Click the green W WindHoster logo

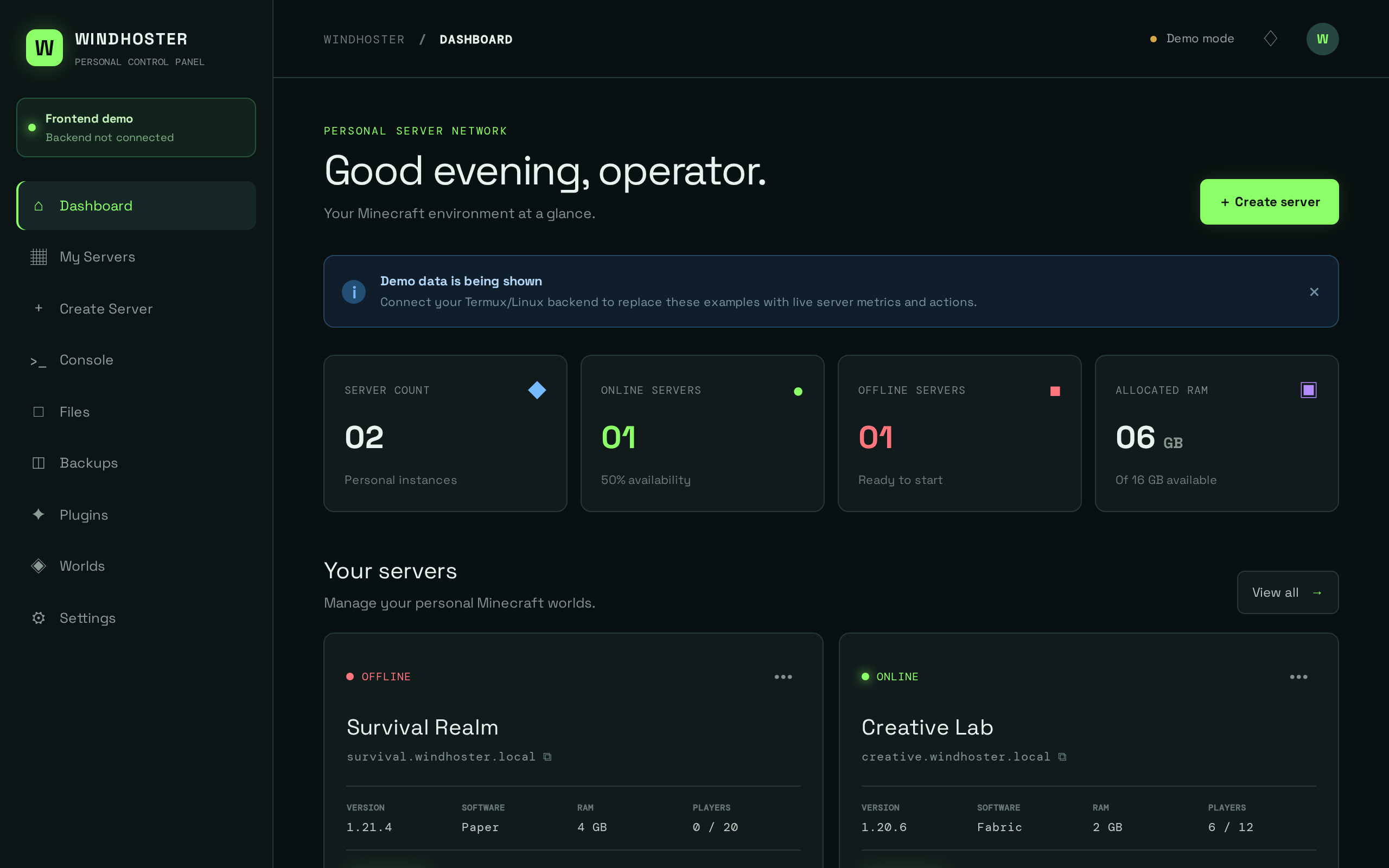coord(44,48)
